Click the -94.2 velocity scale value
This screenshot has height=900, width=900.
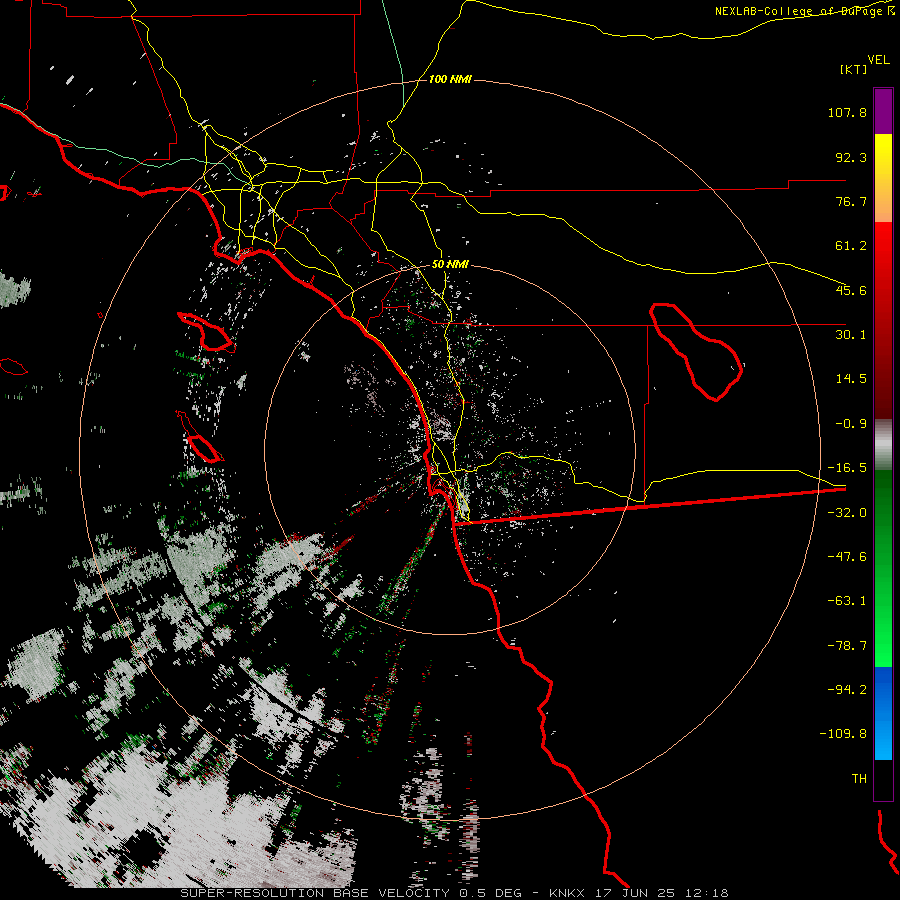pyautogui.click(x=847, y=689)
